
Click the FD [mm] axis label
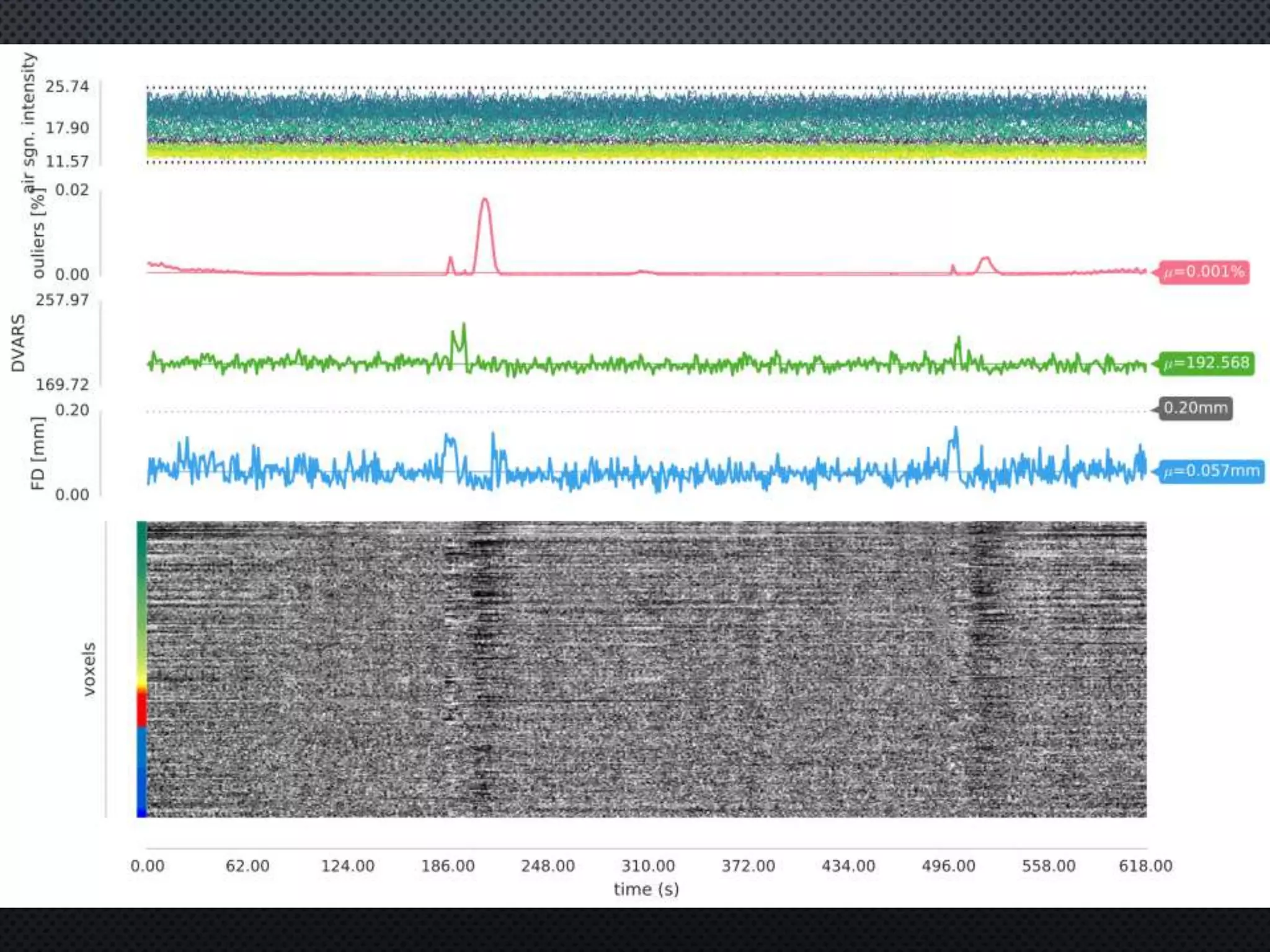(38, 453)
